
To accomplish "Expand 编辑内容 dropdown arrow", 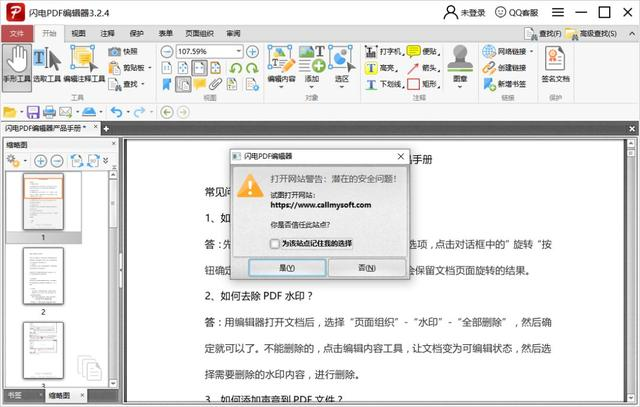I will pyautogui.click(x=281, y=87).
